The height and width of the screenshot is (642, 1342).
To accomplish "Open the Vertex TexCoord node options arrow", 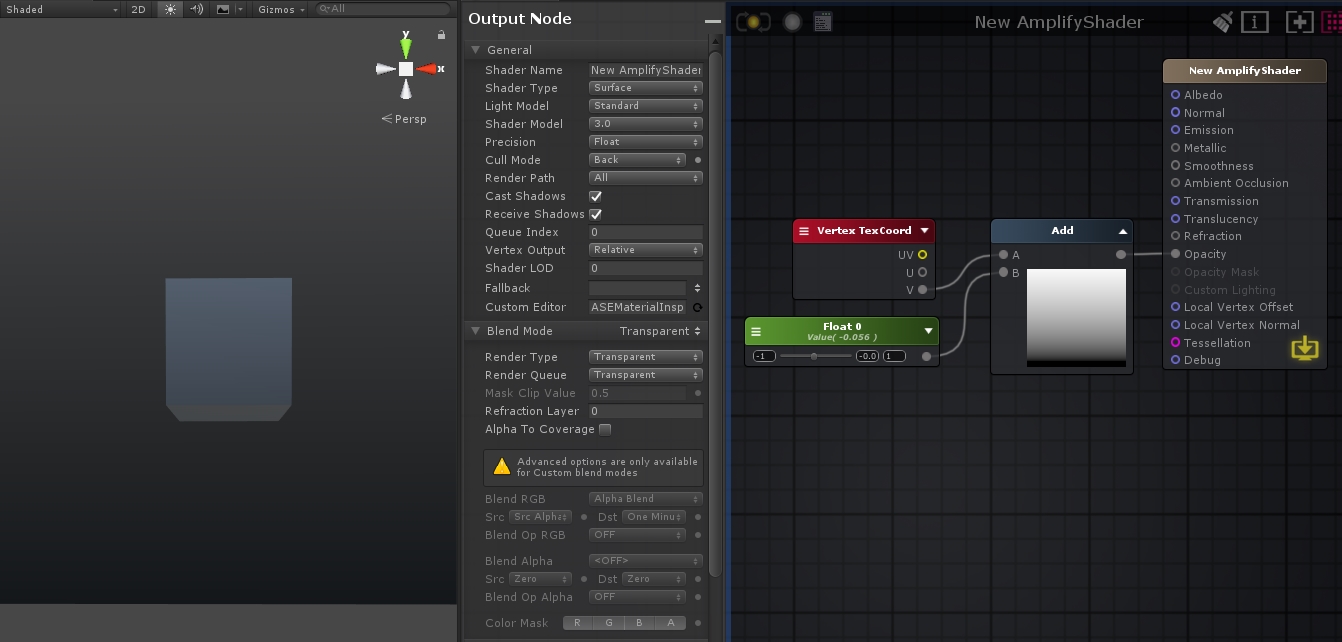I will click(924, 230).
